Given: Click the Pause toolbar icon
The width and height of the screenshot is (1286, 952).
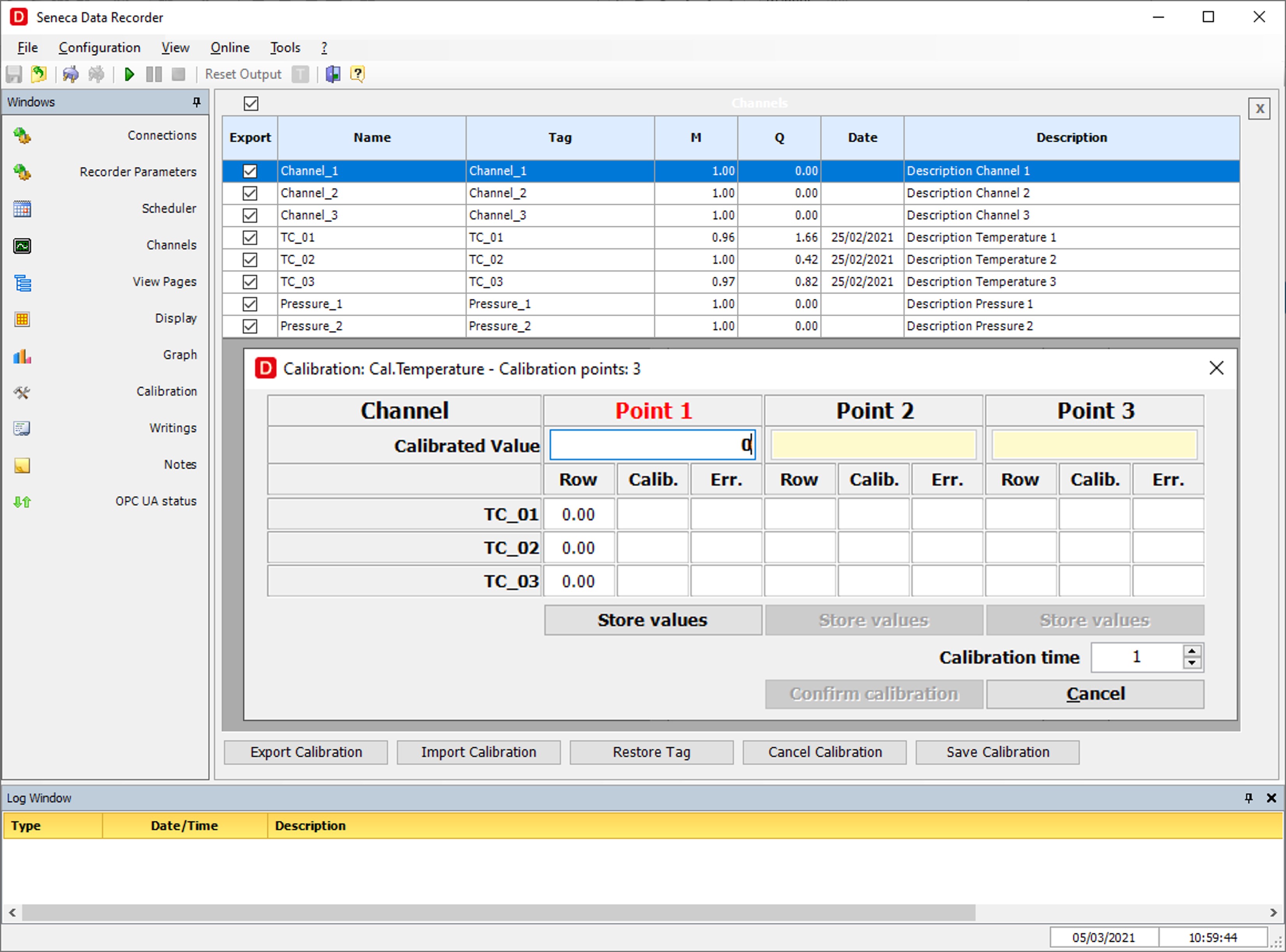Looking at the screenshot, I should [x=154, y=74].
